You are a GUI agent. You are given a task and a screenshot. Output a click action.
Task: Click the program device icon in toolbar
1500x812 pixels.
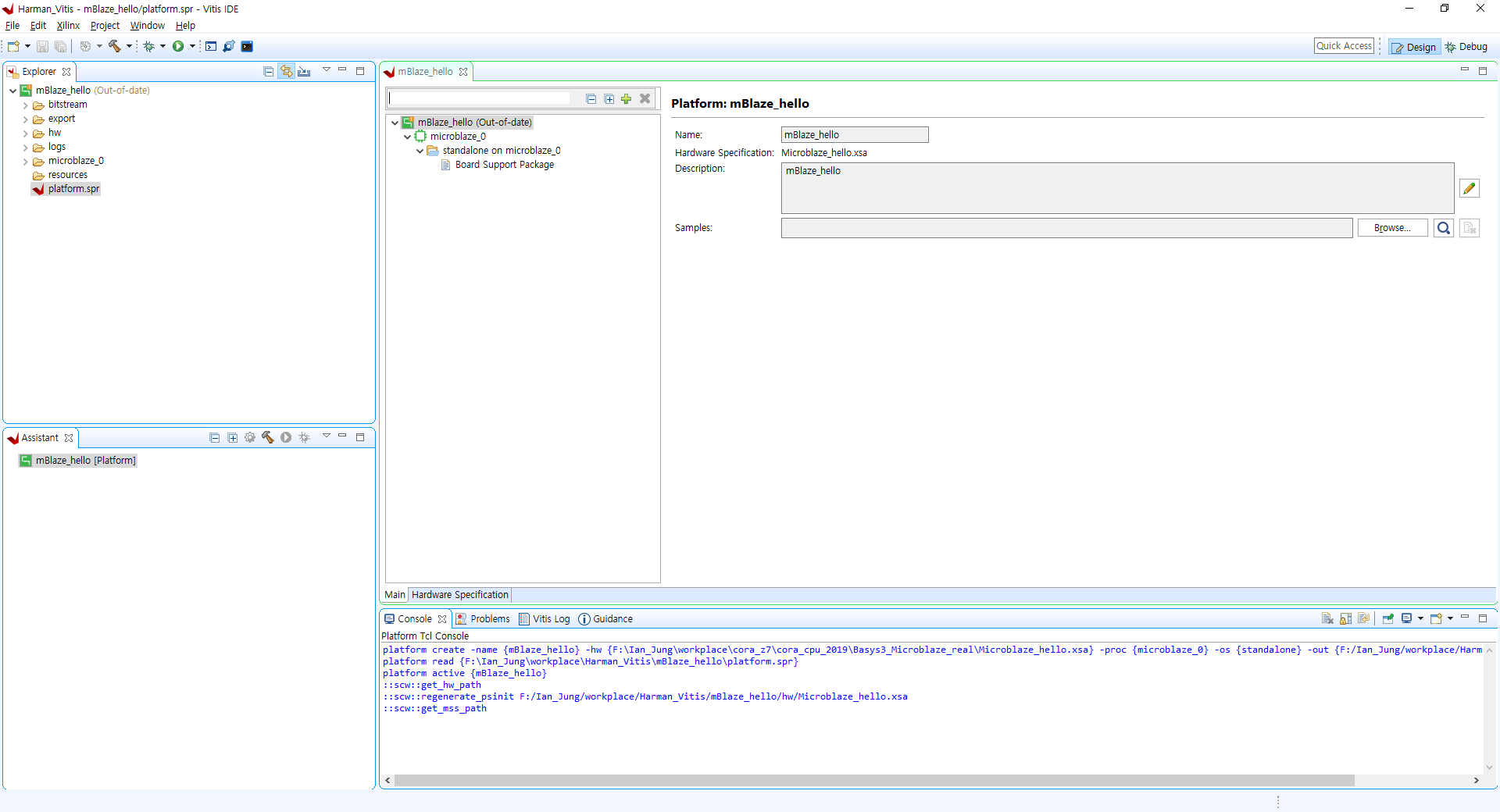(229, 47)
